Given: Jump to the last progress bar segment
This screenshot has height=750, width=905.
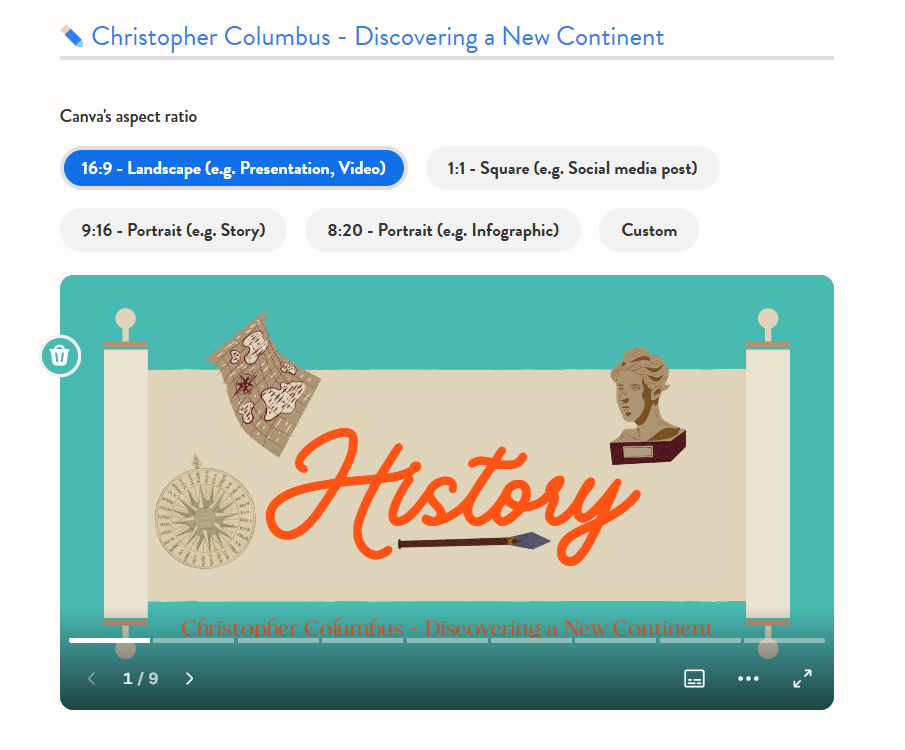Looking at the screenshot, I should (x=784, y=640).
